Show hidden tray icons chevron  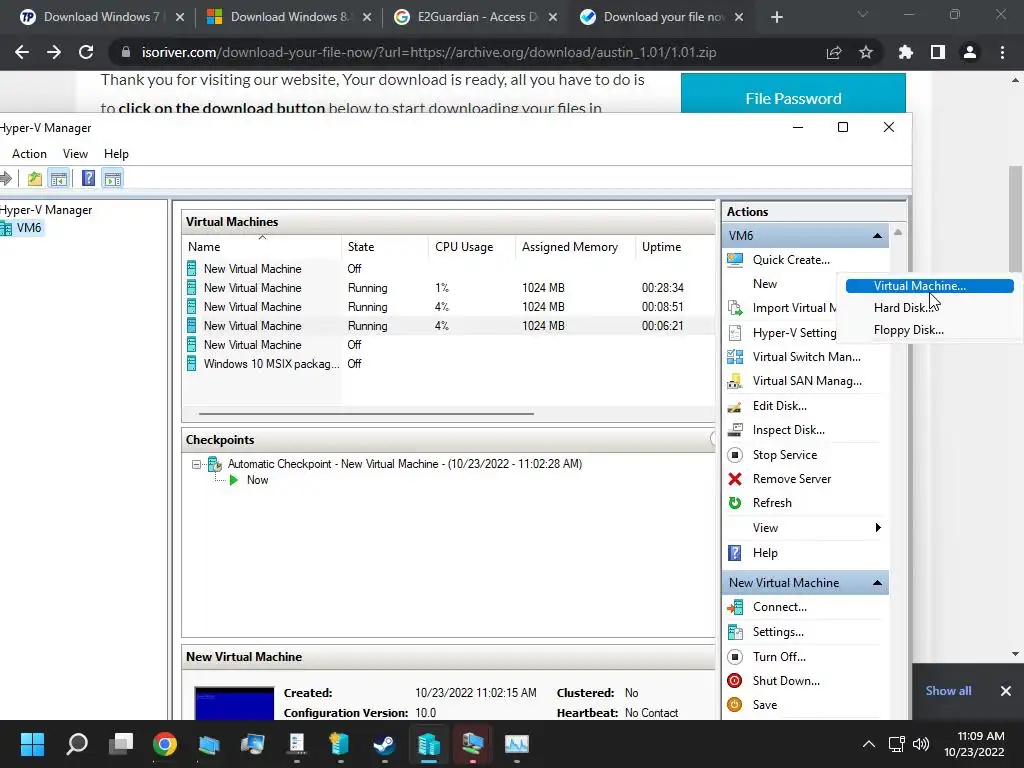click(869, 744)
